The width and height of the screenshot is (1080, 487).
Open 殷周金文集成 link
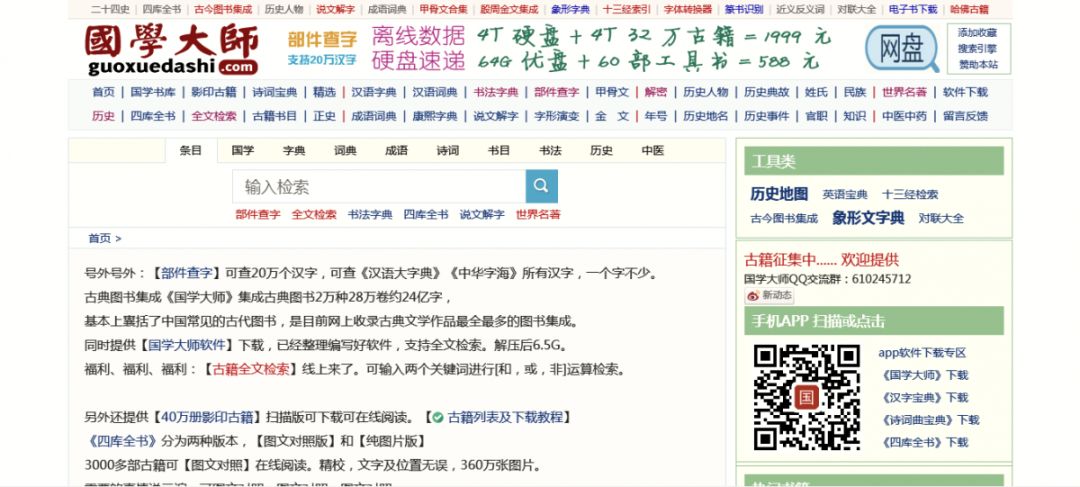(x=509, y=10)
